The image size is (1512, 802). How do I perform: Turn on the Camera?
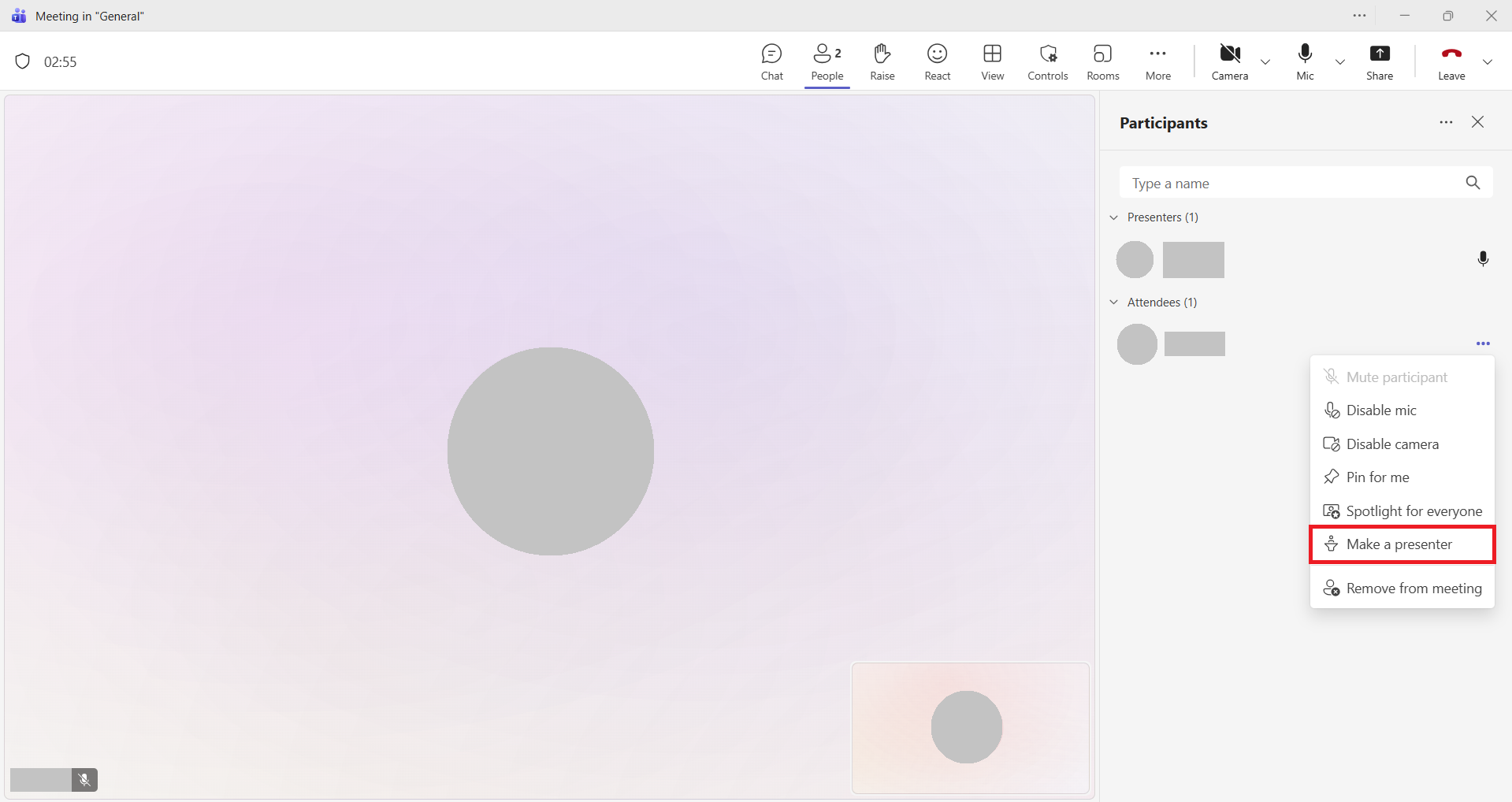(1229, 61)
